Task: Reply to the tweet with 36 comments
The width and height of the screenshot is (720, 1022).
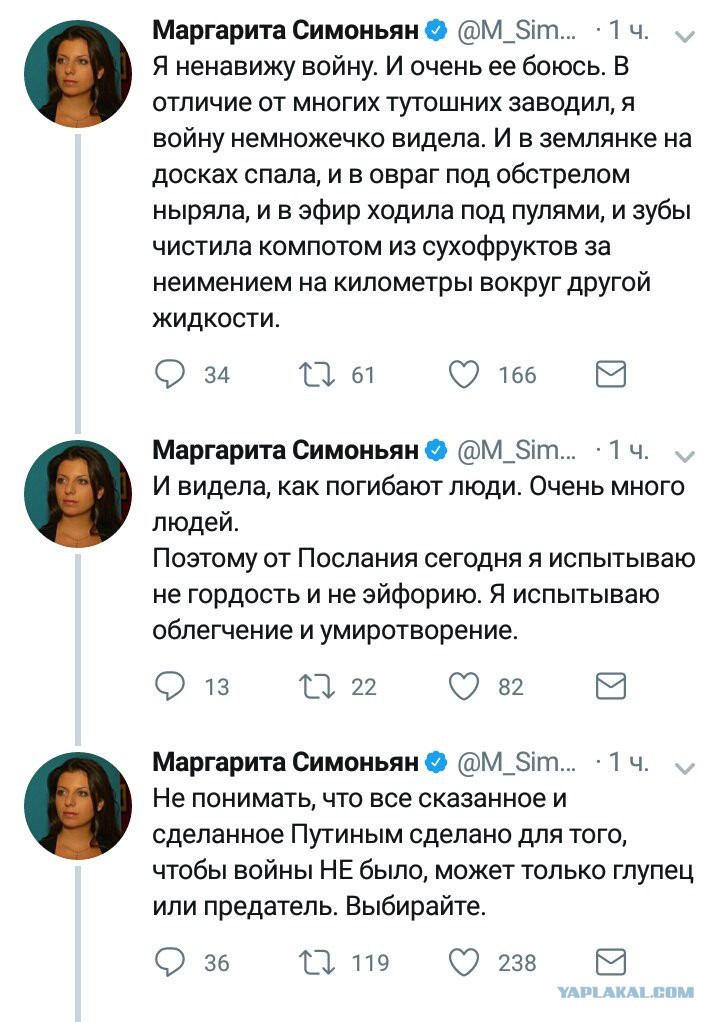Action: tap(170, 962)
